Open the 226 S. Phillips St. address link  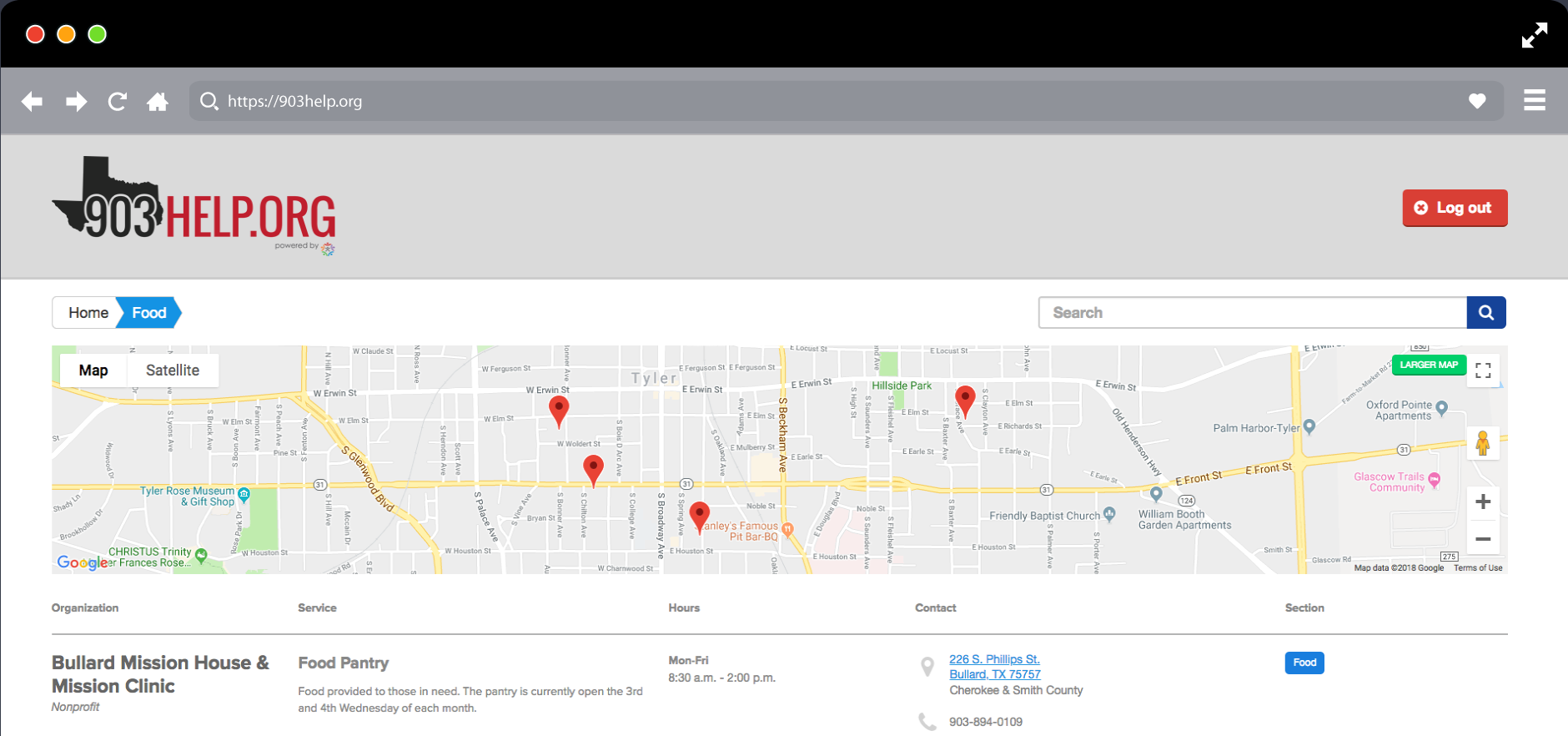coord(994,659)
